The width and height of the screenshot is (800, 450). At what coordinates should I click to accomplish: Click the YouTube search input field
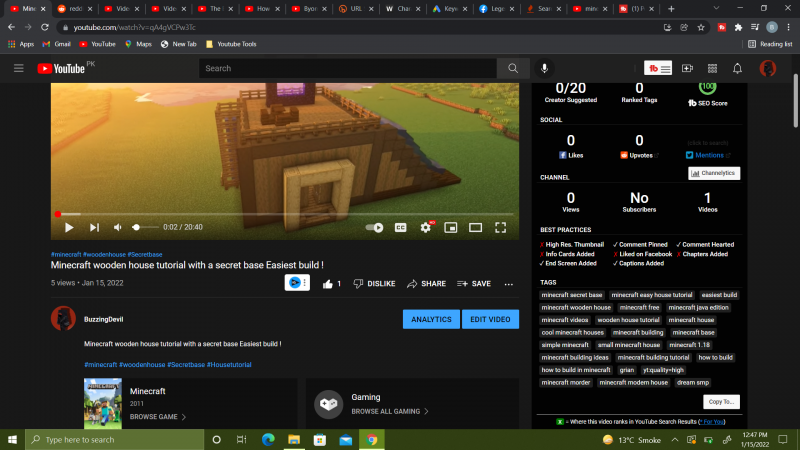pyautogui.click(x=350, y=68)
